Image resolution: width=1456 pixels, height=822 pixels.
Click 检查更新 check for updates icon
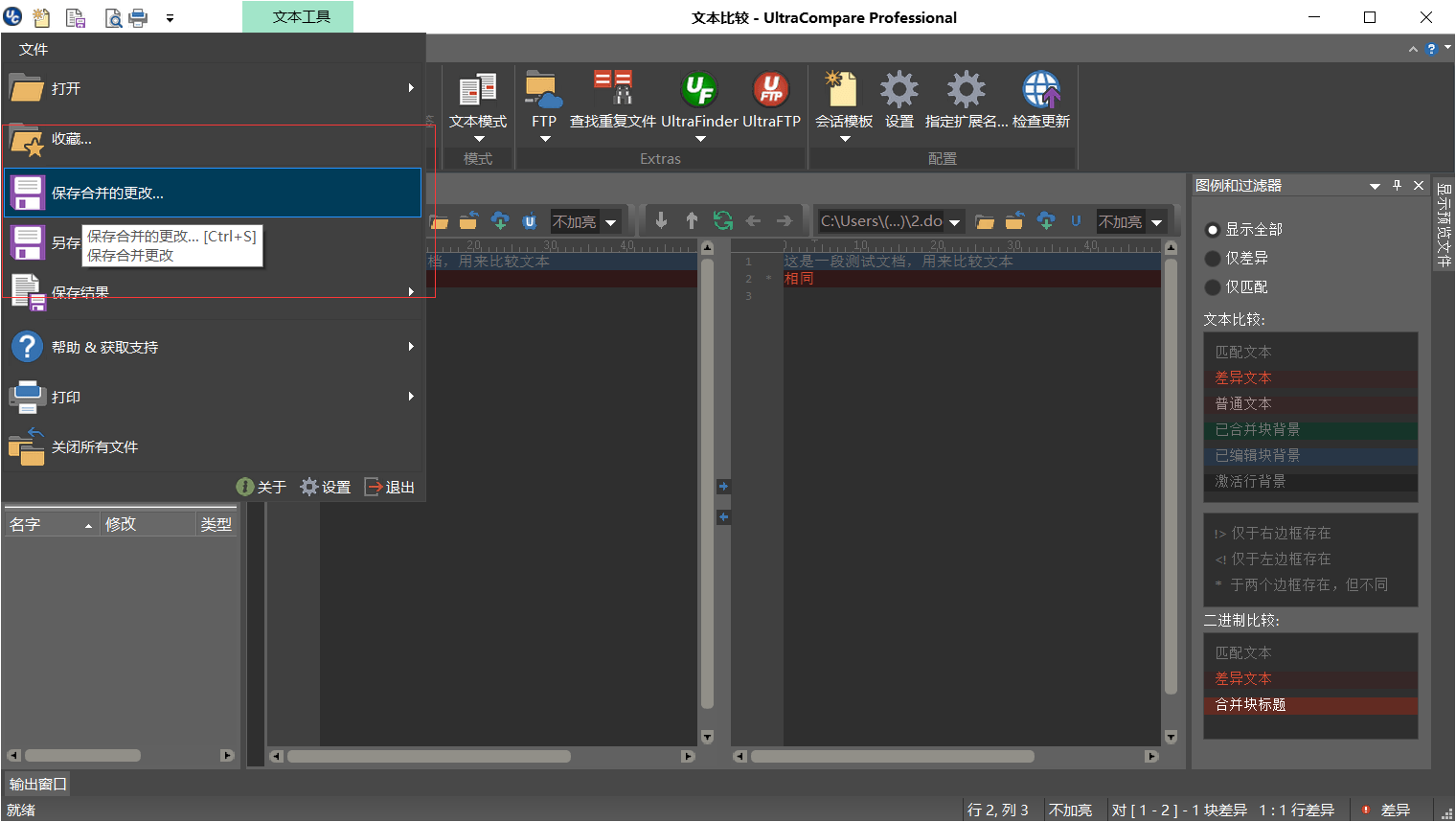pos(1041,101)
